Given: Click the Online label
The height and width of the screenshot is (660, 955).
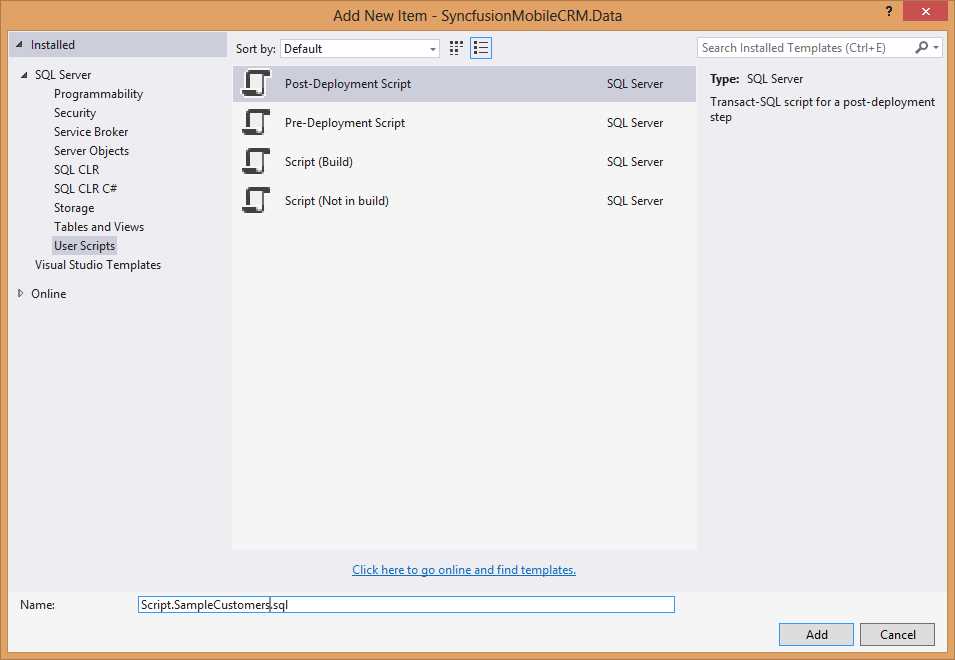Looking at the screenshot, I should tap(49, 293).
